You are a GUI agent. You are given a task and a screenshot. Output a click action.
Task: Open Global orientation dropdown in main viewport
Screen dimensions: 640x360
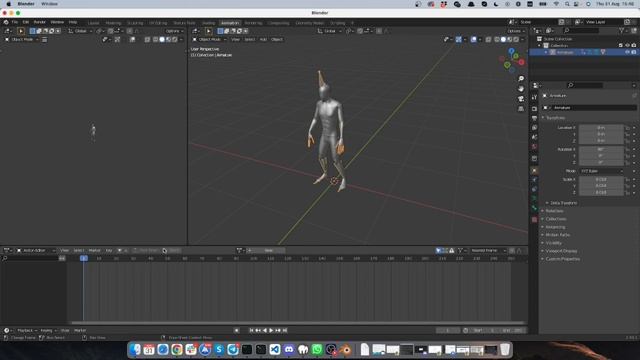[x=329, y=31]
